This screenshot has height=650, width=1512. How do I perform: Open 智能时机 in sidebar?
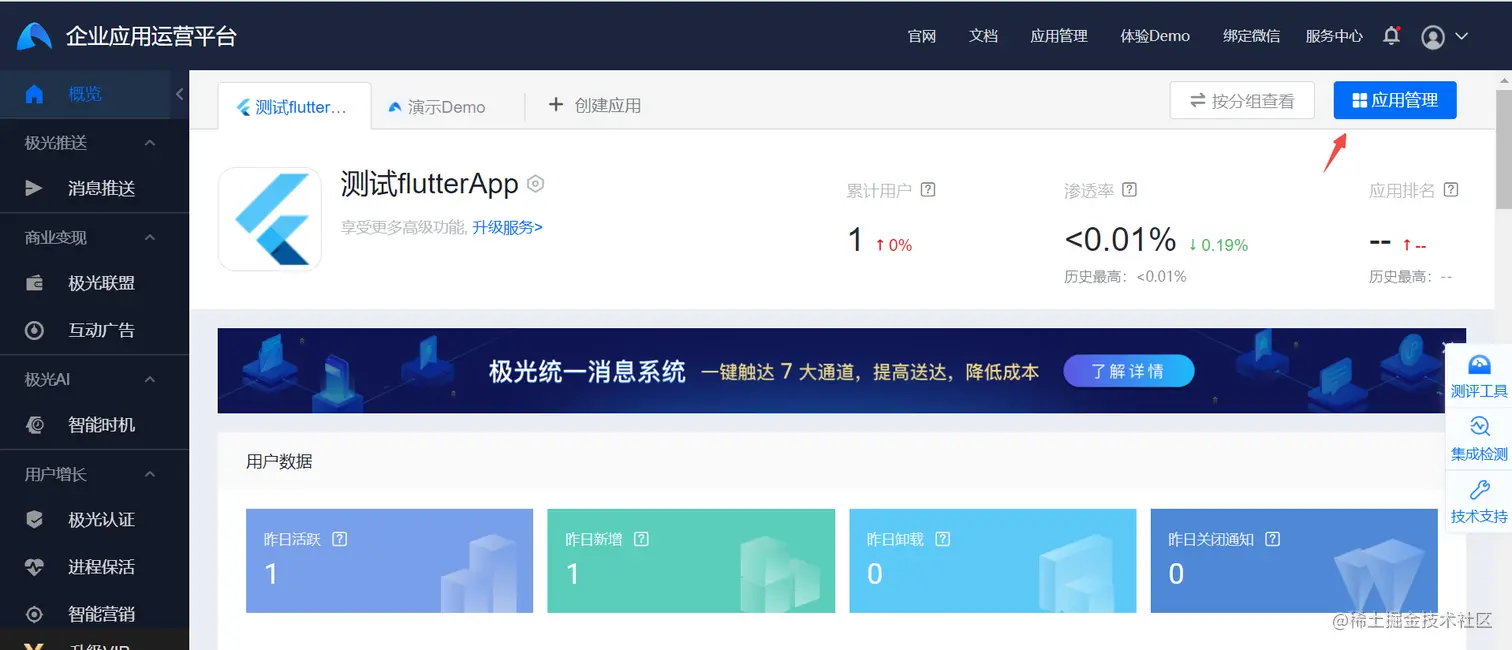click(x=94, y=425)
